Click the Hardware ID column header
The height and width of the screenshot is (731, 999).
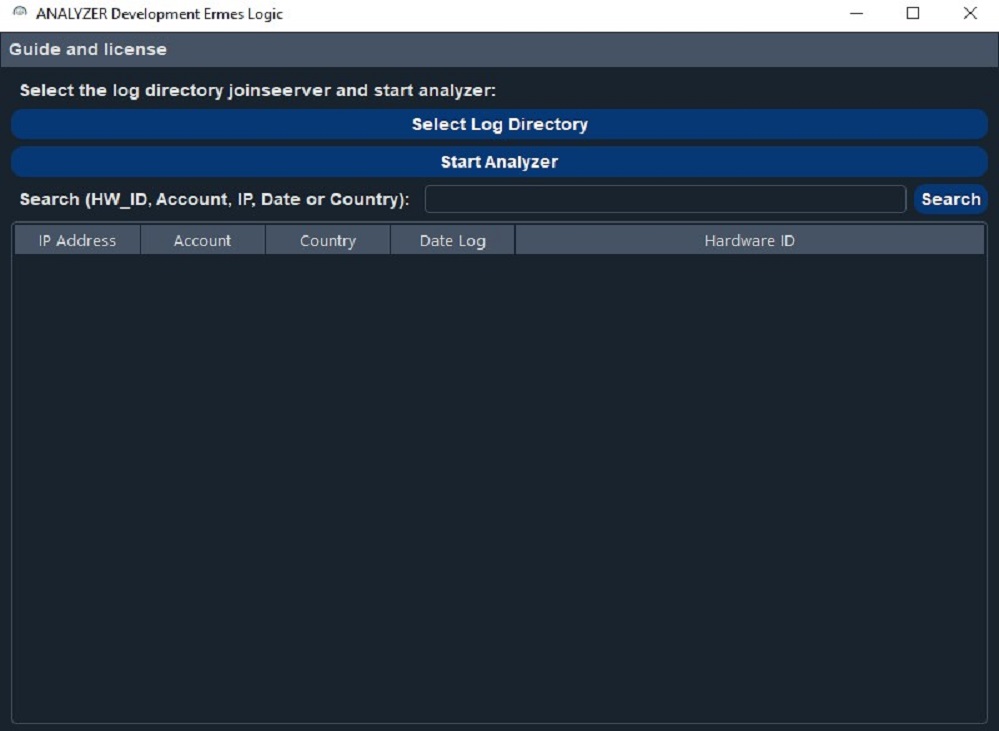[x=749, y=240]
